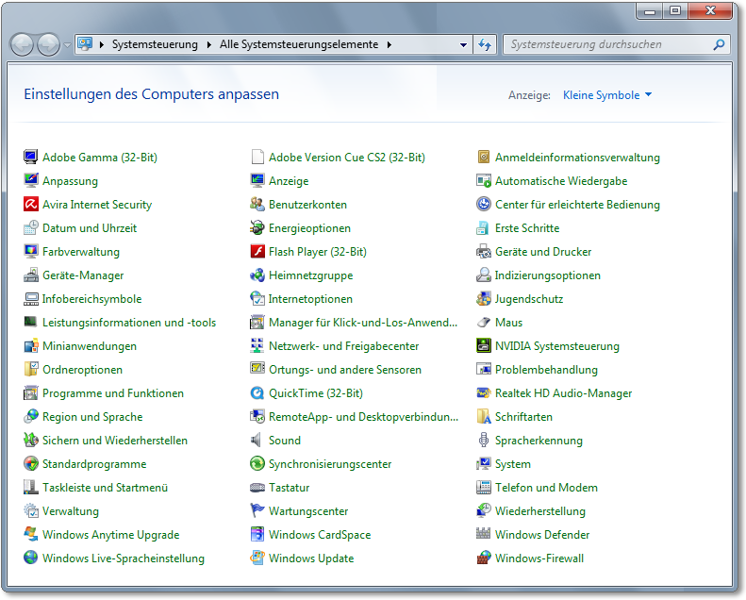Screen dimensions: 746x600
Task: Select the QuickTime icon
Action: click(x=258, y=393)
